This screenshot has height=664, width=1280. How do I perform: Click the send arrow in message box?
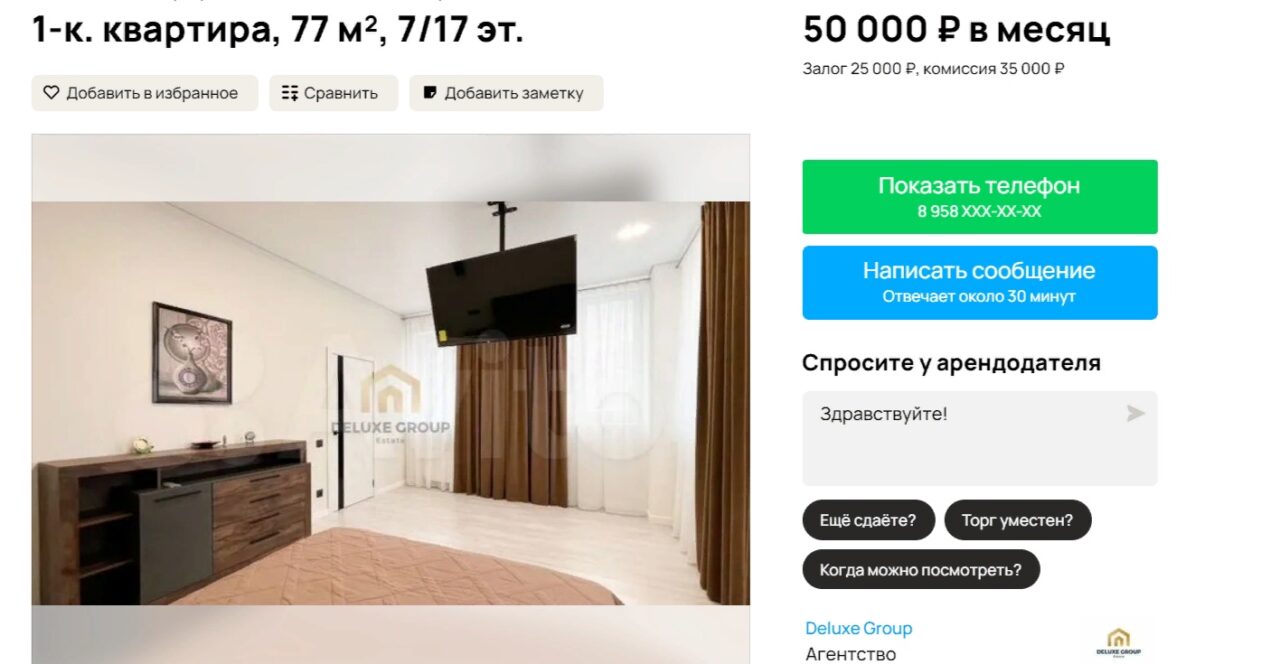(1135, 413)
